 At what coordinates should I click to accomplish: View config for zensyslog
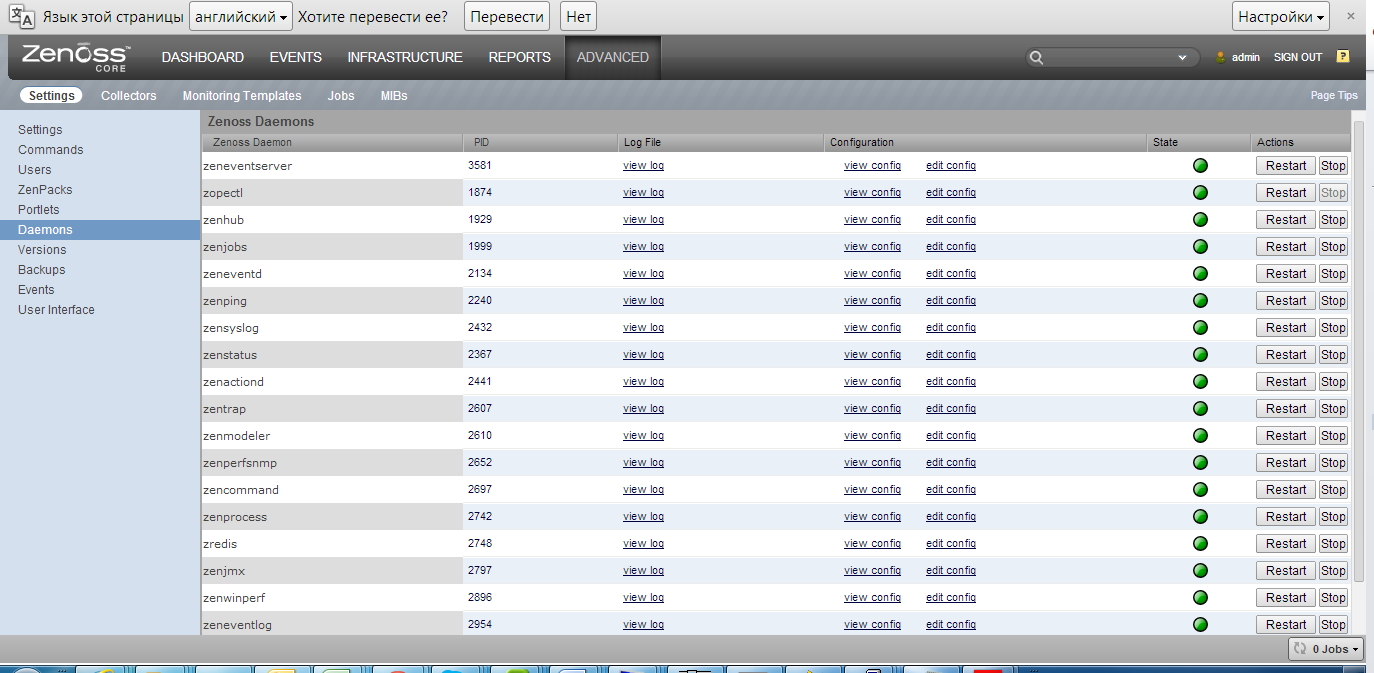click(872, 328)
